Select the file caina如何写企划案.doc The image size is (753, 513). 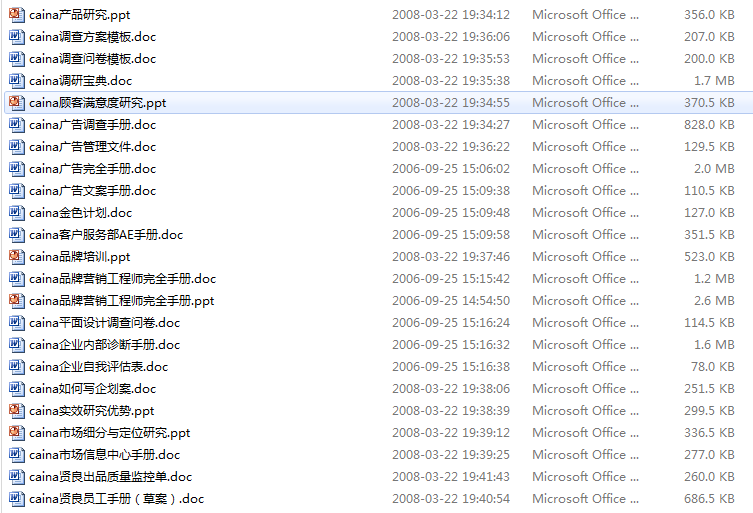pyautogui.click(x=92, y=389)
